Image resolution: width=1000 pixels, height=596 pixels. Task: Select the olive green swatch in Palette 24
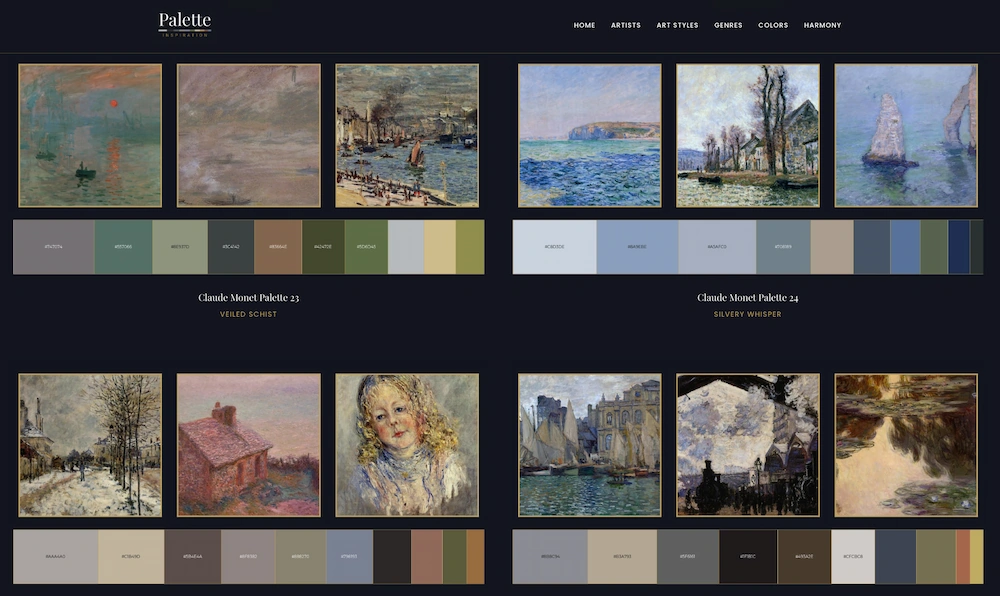tap(934, 247)
